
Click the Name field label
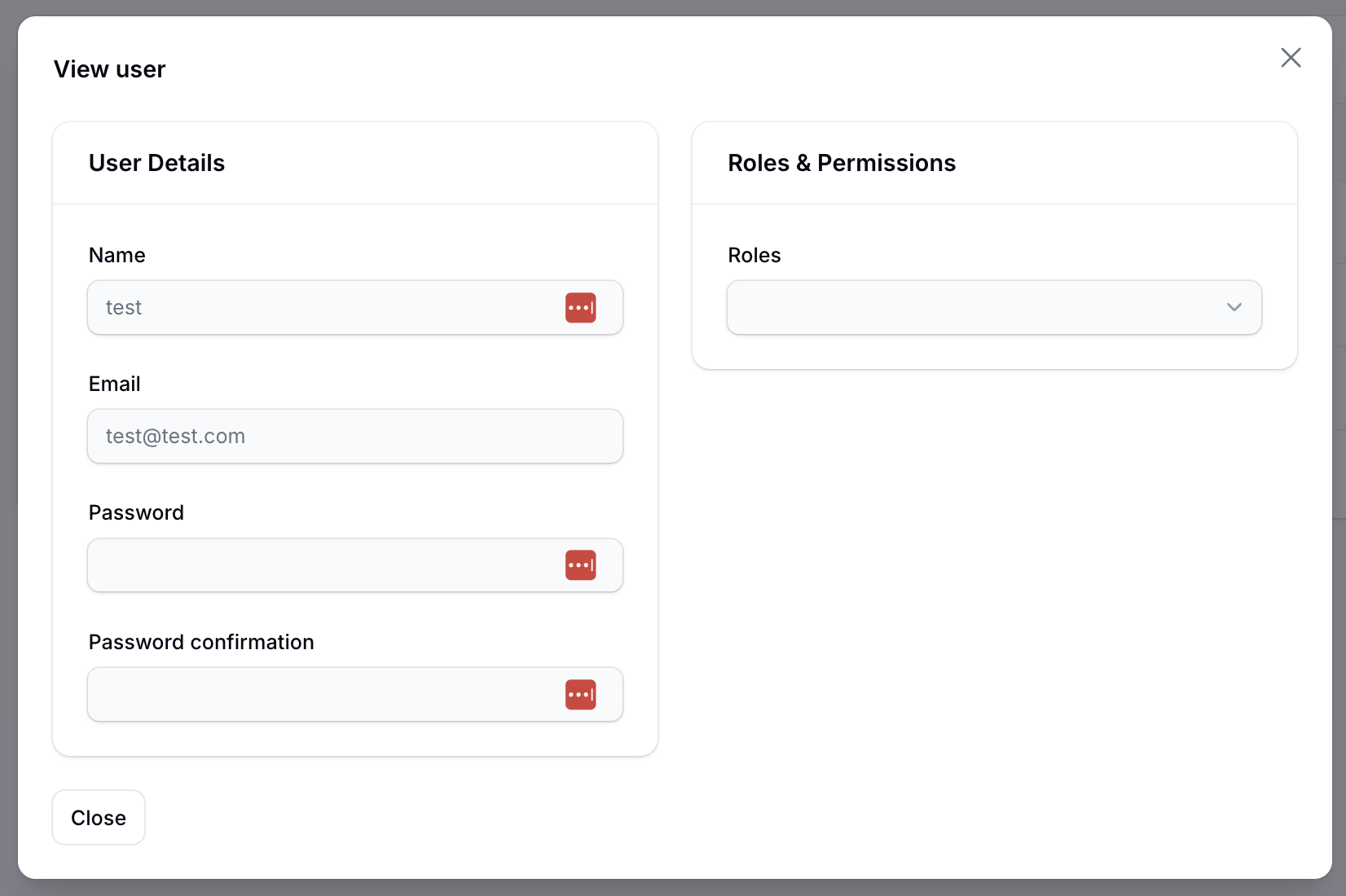pos(117,256)
